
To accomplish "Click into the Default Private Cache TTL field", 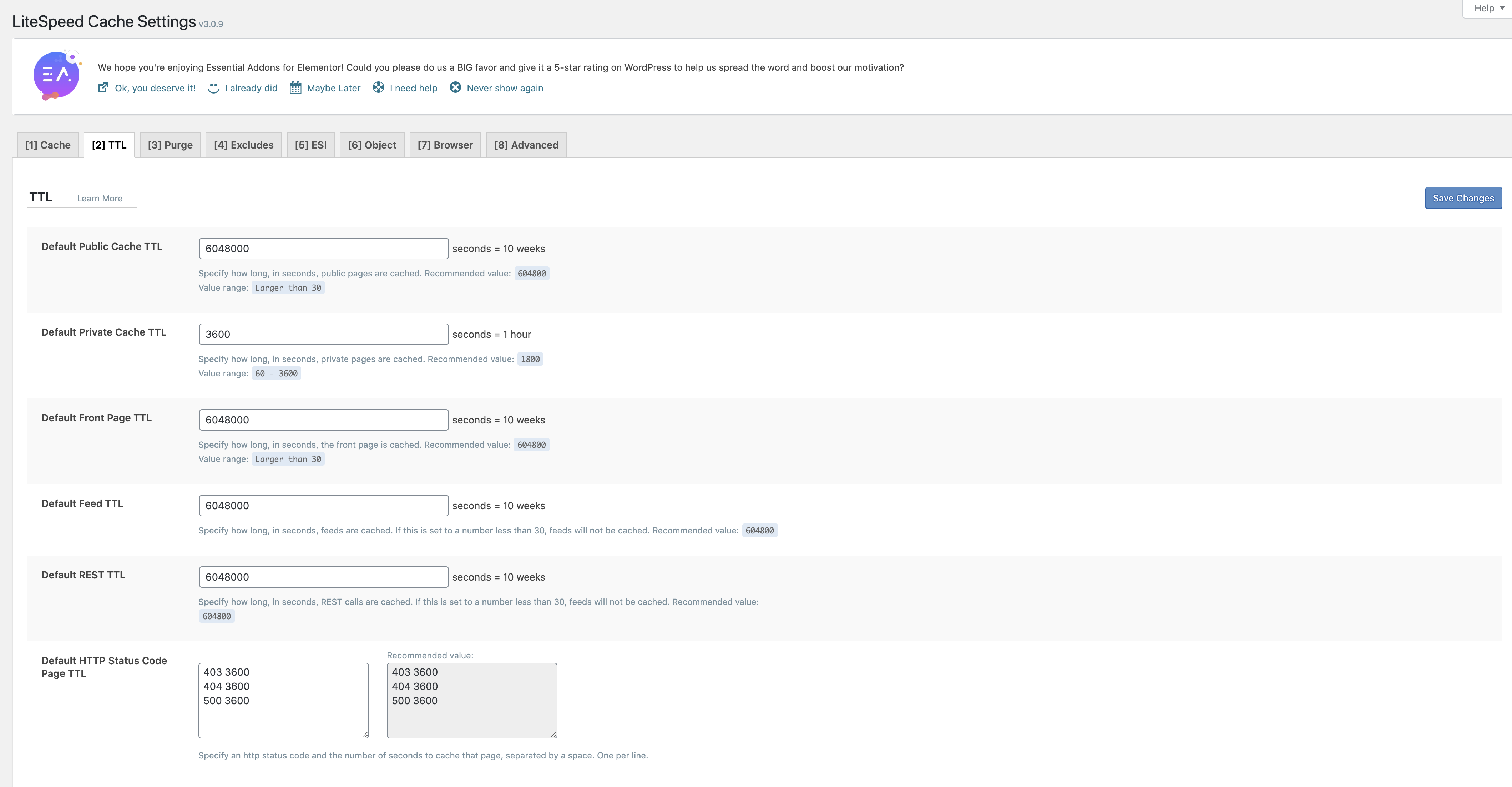I will pos(323,334).
